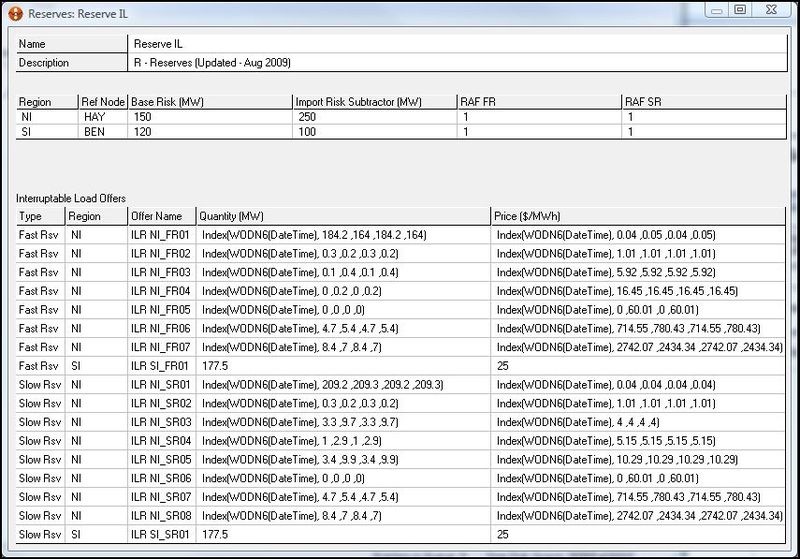Select offer 'ILR SI_SR01'
This screenshot has width=800, height=559.
162,535
